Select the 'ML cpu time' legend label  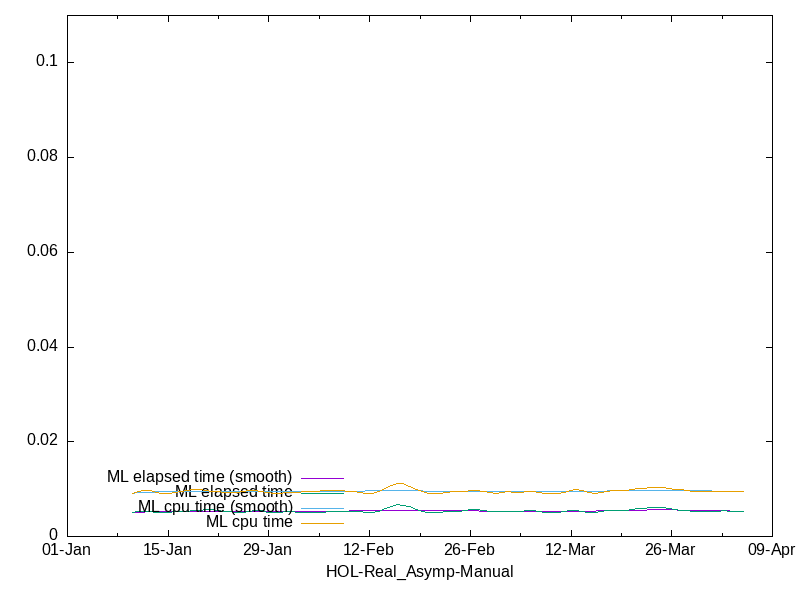[x=249, y=522]
